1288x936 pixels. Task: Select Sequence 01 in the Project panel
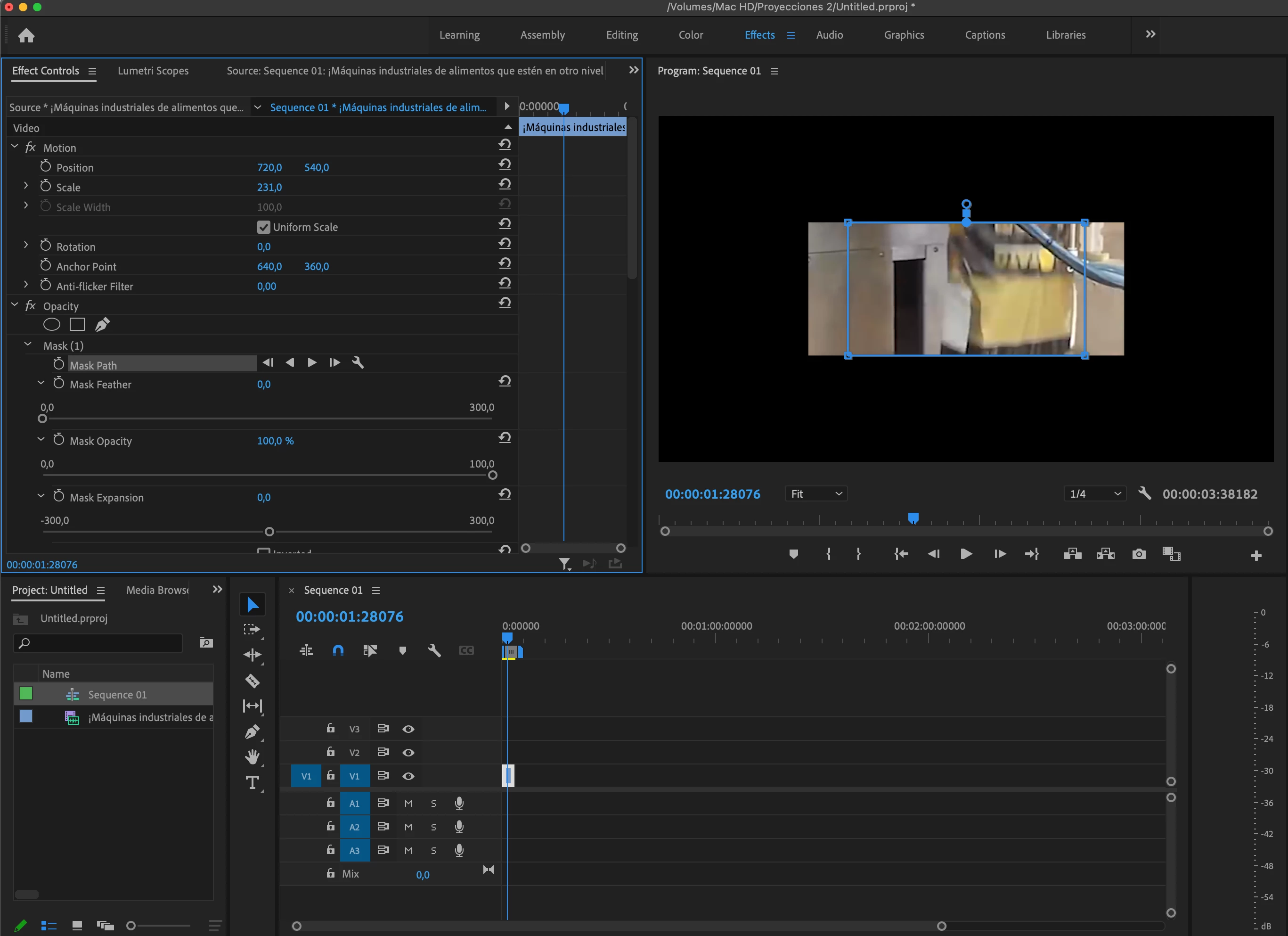tap(117, 695)
